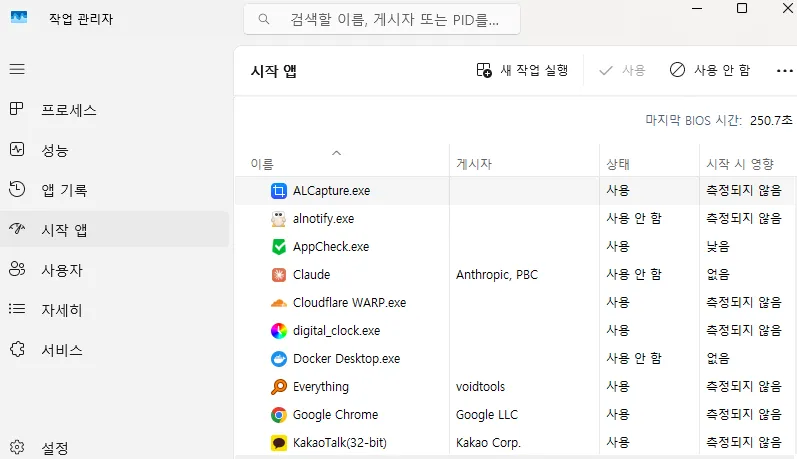Switch to the 서비스 tab
Image resolution: width=797 pixels, height=459 pixels.
point(114,349)
